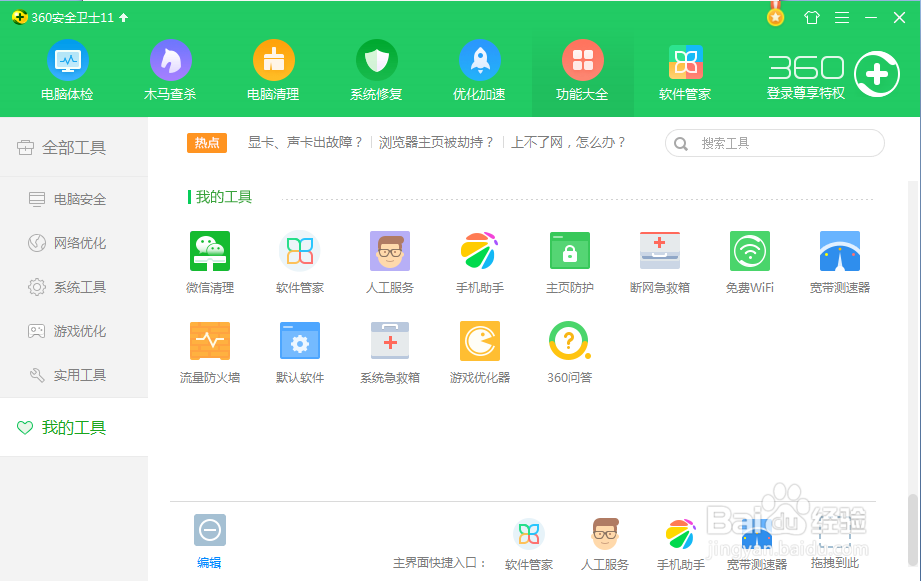Image resolution: width=921 pixels, height=581 pixels.
Task: Click the upgrade arrow next to 360安全卫士11
Action: [x=123, y=18]
